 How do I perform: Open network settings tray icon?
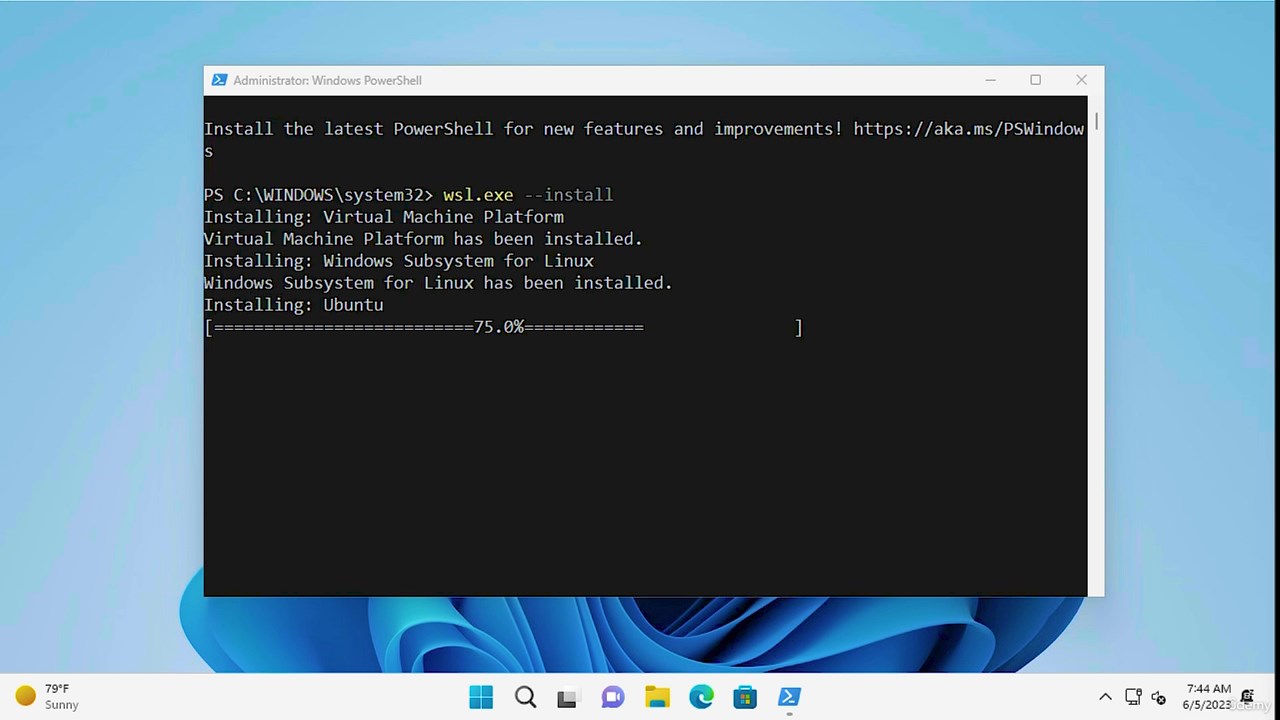click(1133, 697)
